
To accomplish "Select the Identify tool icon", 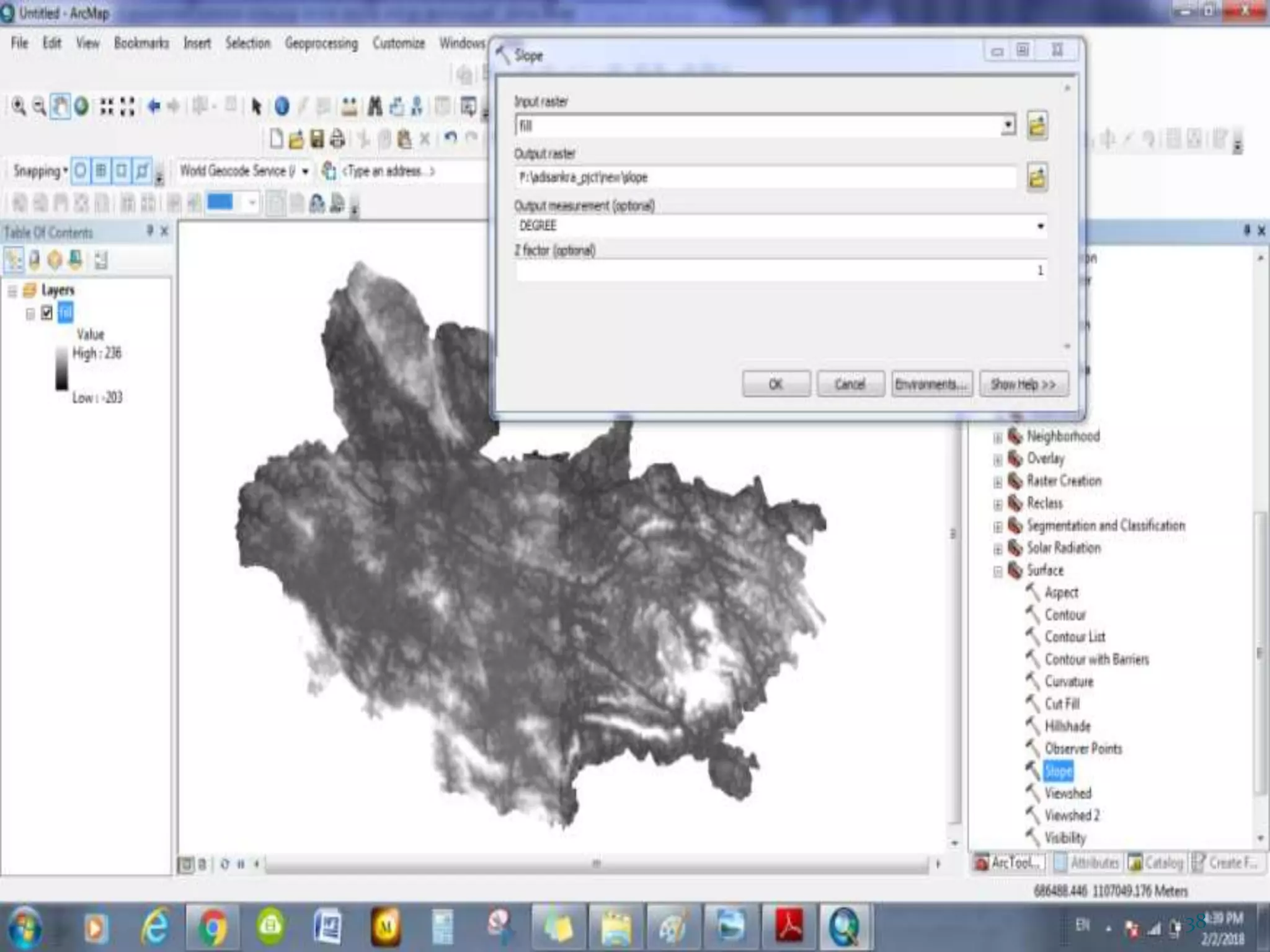I will [x=282, y=107].
